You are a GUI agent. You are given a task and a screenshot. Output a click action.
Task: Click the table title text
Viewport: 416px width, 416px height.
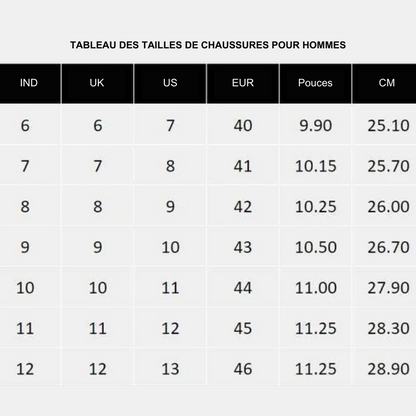pyautogui.click(x=208, y=45)
